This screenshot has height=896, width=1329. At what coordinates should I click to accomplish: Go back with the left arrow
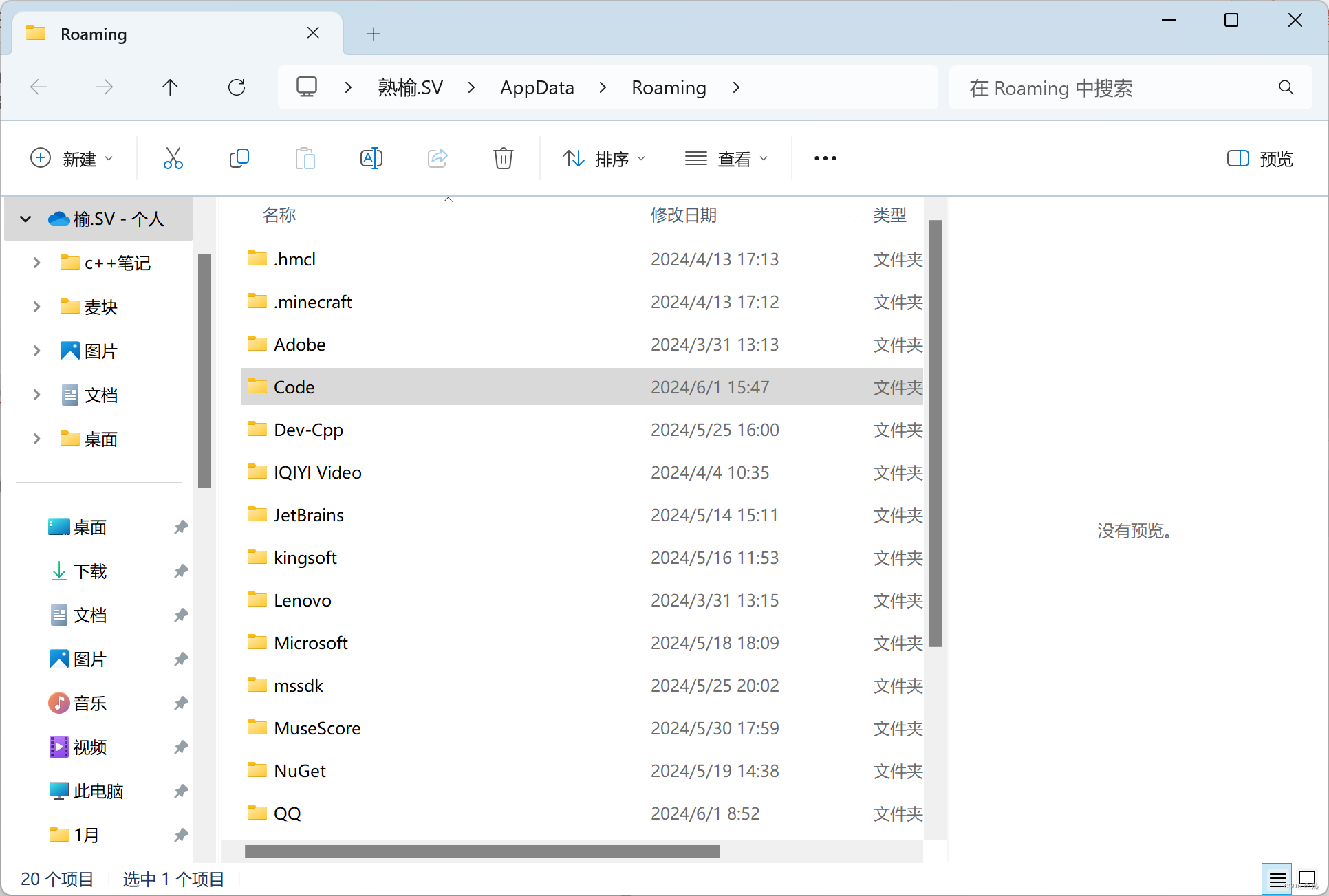point(39,87)
